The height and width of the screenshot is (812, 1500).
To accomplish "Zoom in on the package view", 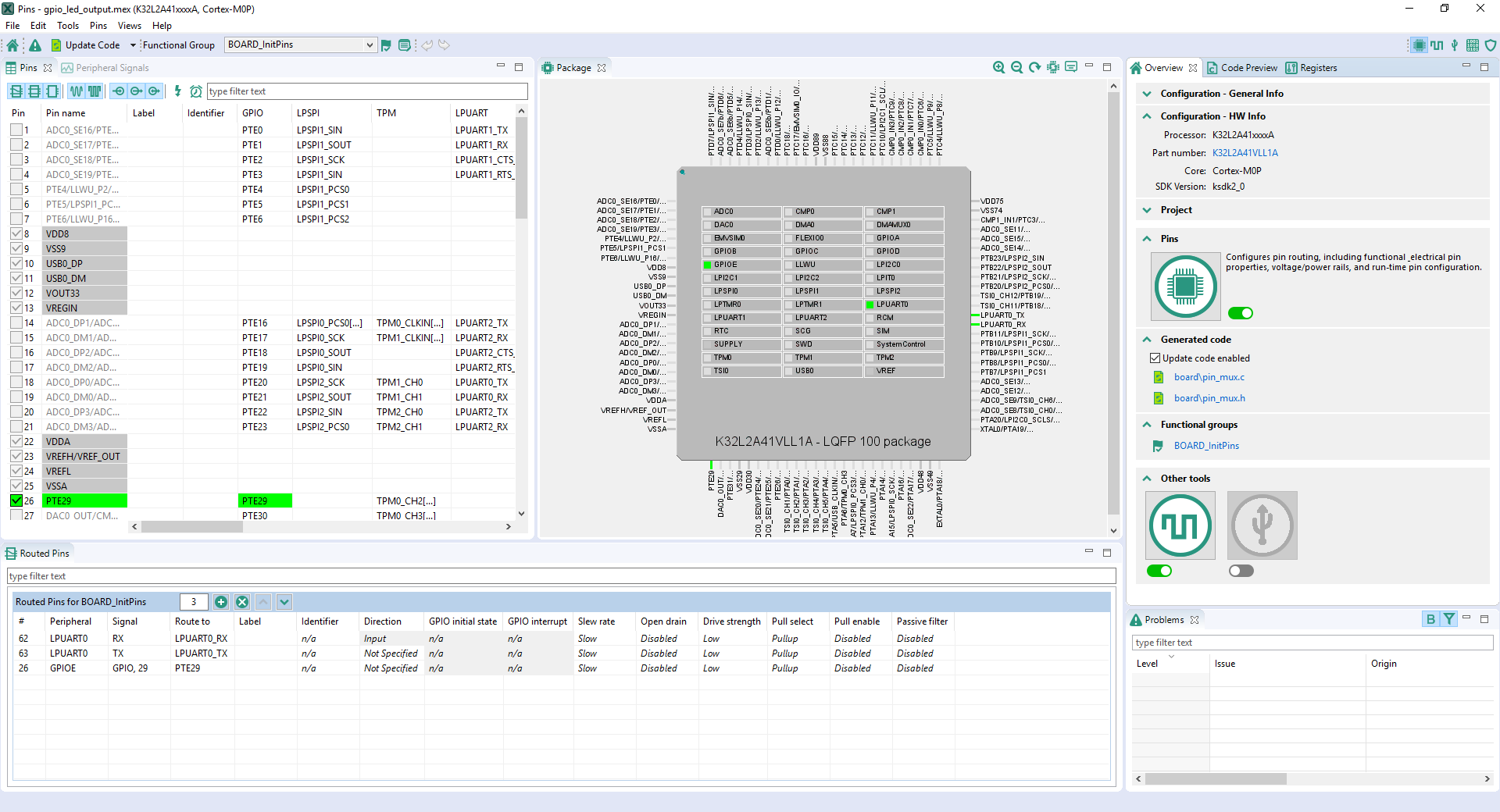I will 998,68.
